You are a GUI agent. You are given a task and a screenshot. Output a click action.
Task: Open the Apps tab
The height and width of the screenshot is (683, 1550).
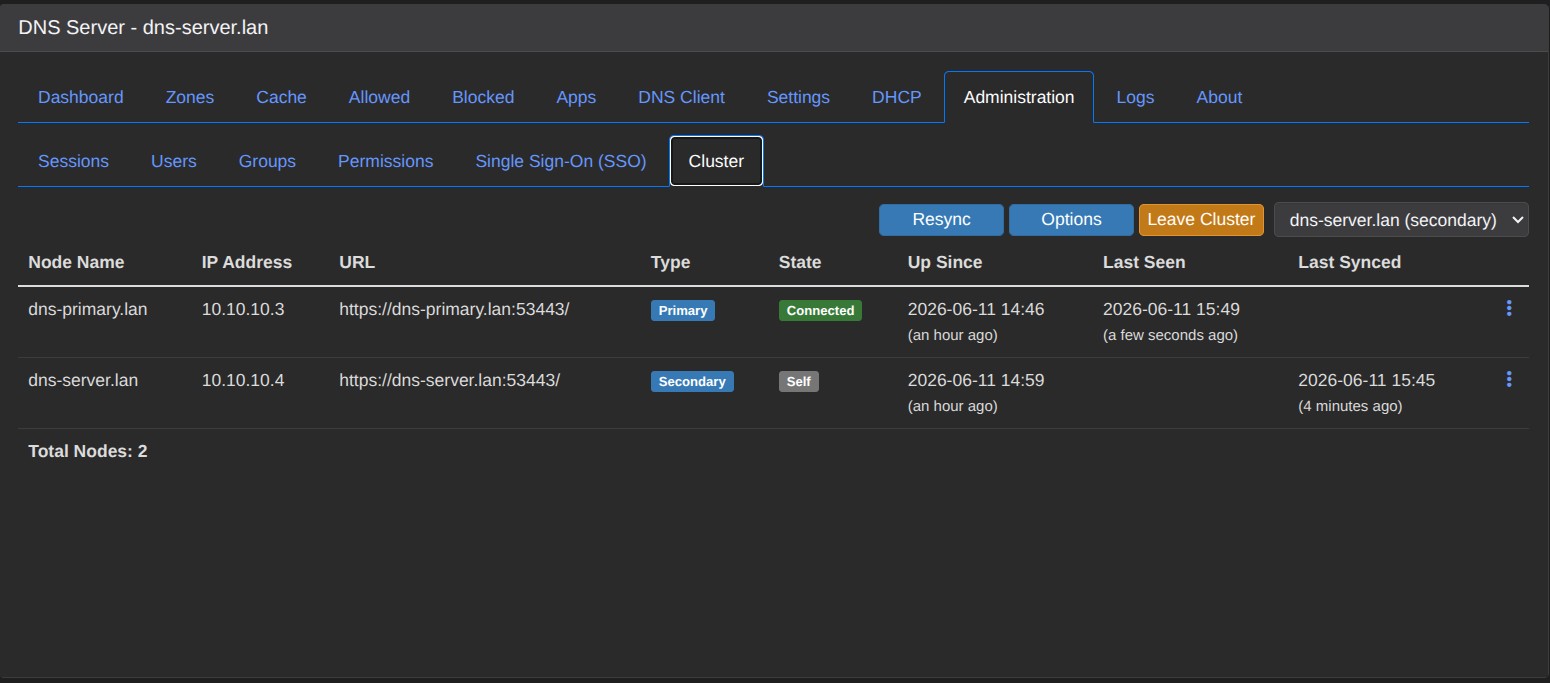(576, 97)
